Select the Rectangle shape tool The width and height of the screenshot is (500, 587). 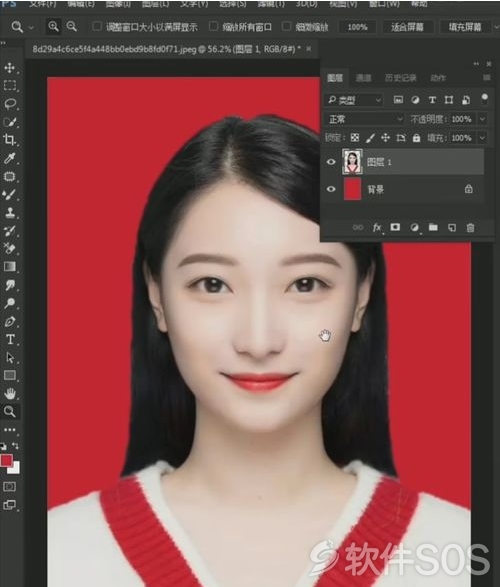click(x=10, y=375)
